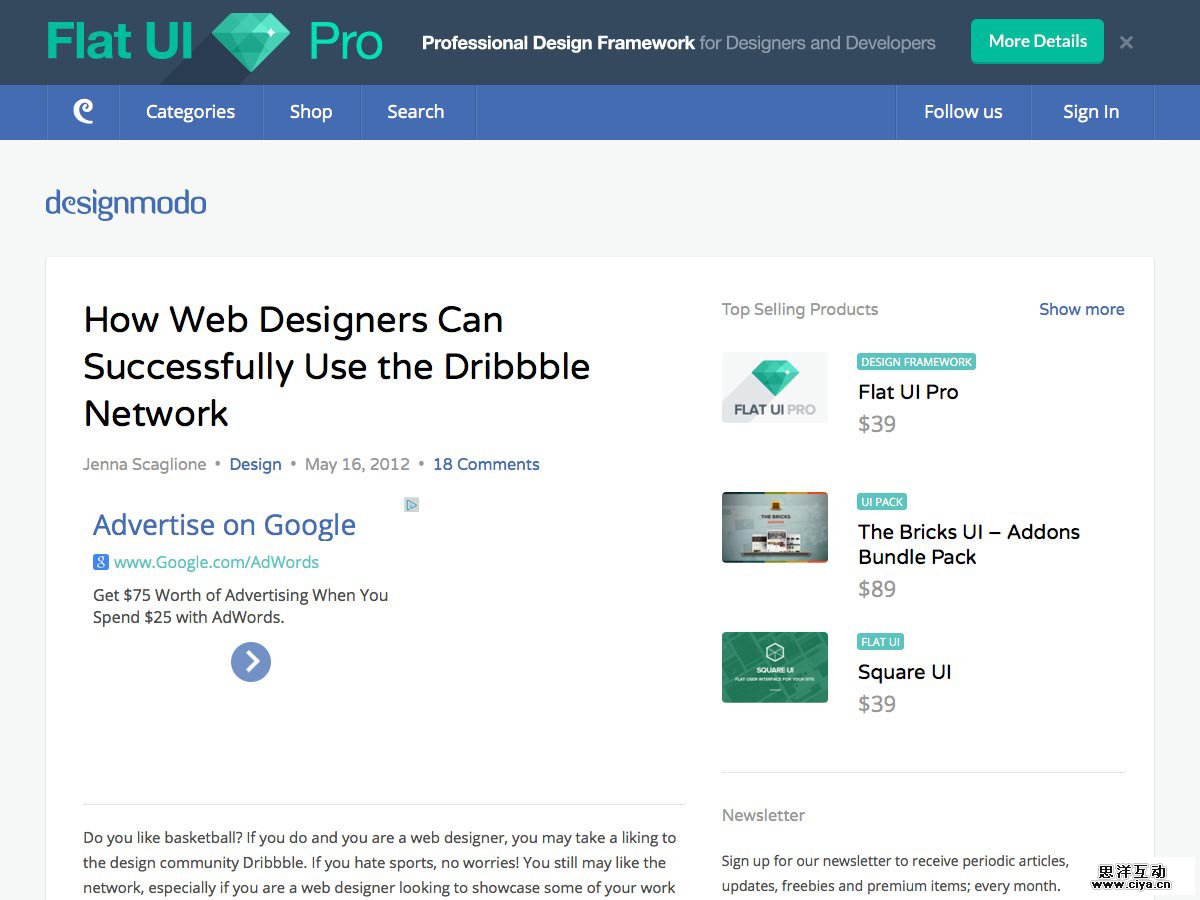This screenshot has width=1200, height=900.
Task: Open the Flat UI Pro product thumbnail
Action: 775,387
